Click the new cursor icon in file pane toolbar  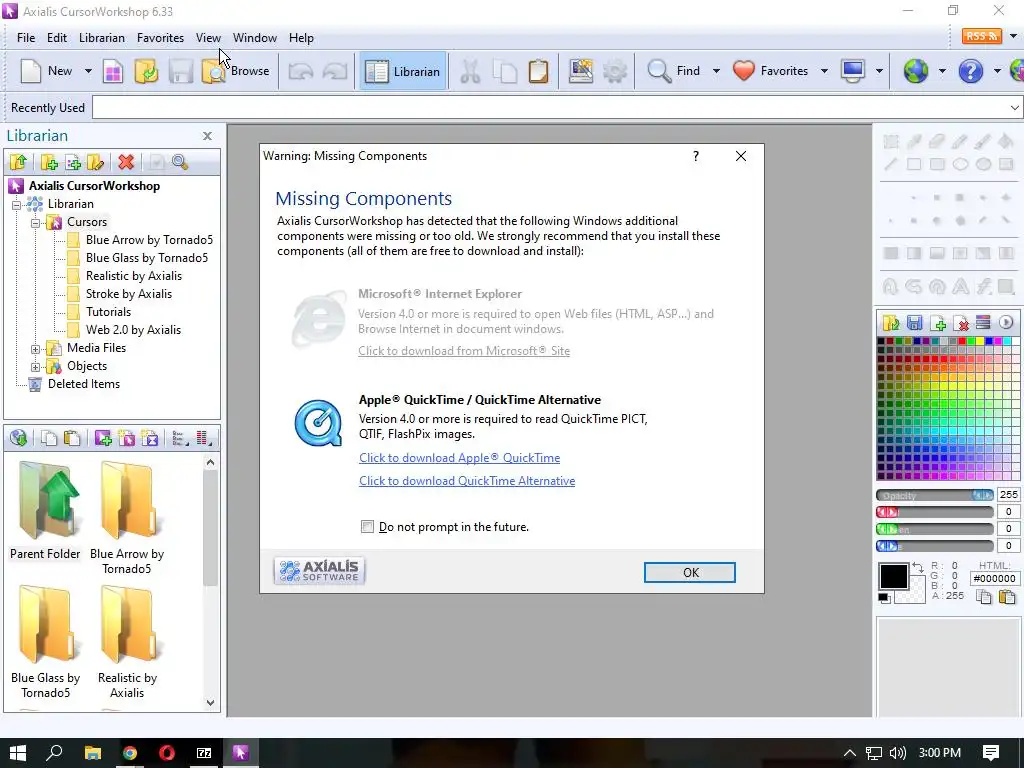tap(103, 438)
